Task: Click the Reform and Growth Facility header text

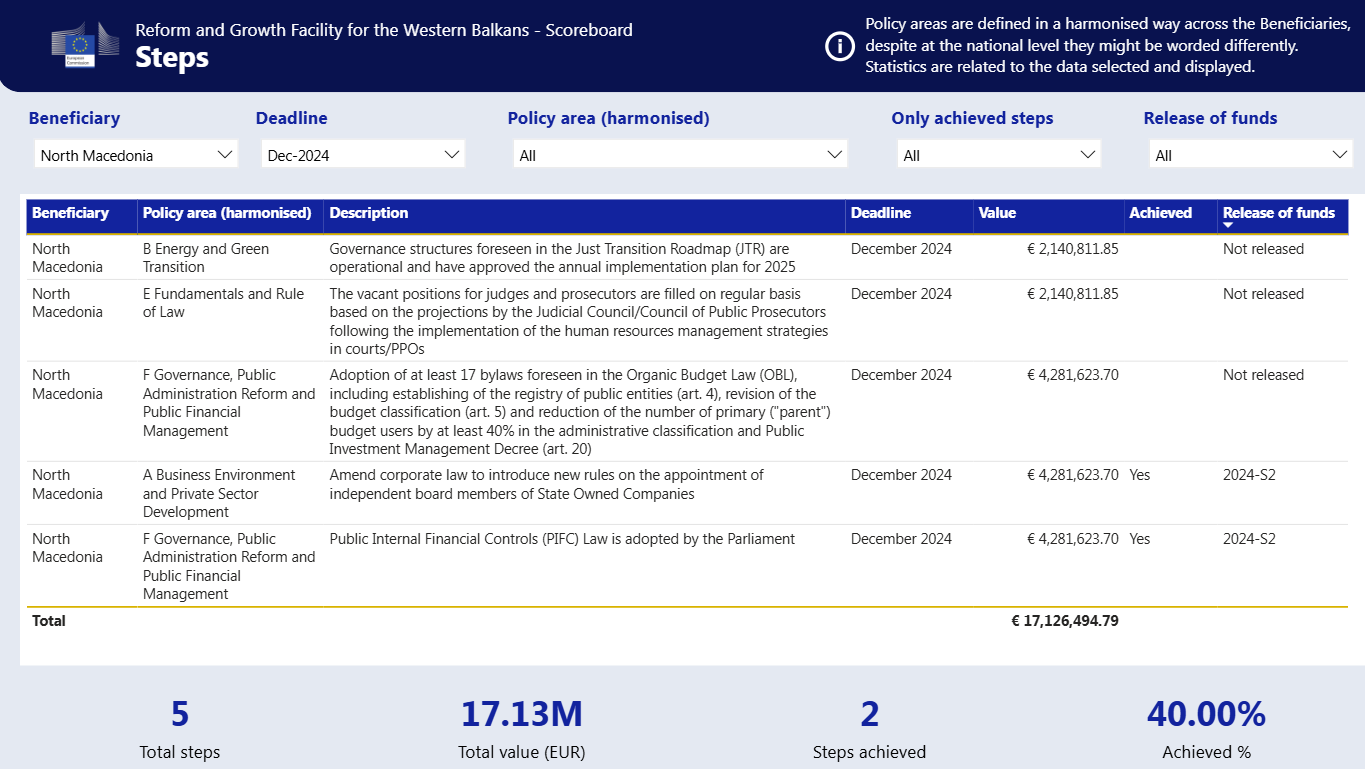Action: point(384,30)
